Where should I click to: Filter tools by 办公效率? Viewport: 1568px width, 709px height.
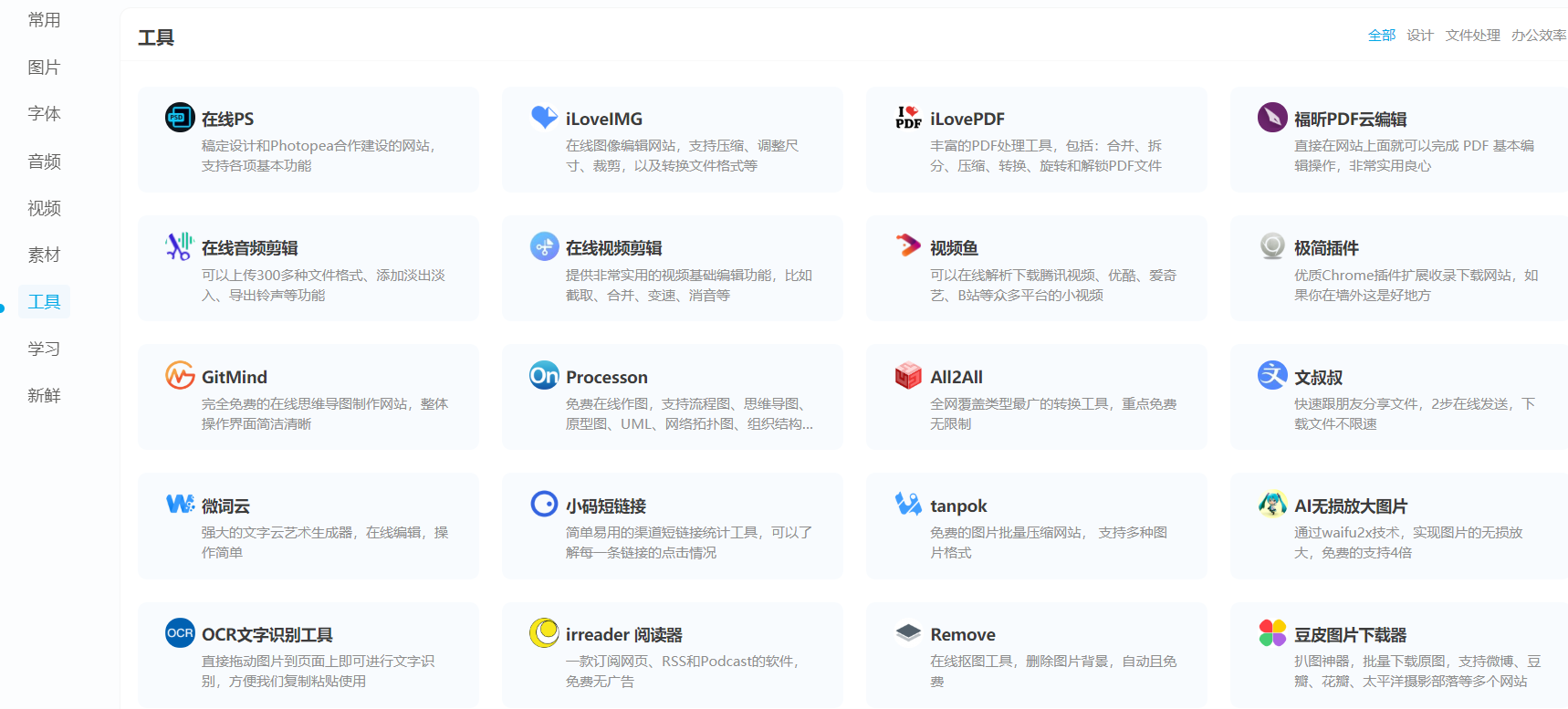point(1539,36)
